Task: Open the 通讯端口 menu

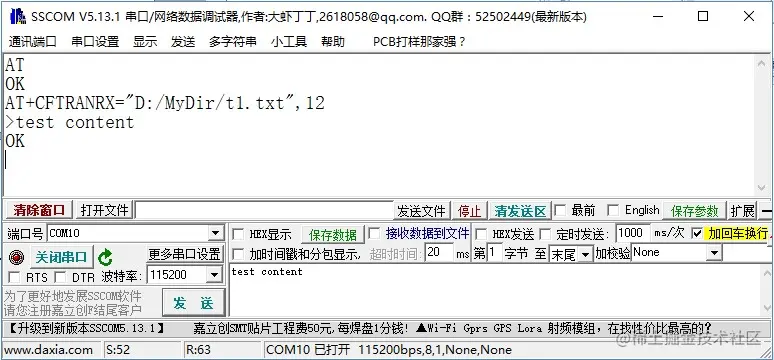Action: tap(33, 41)
